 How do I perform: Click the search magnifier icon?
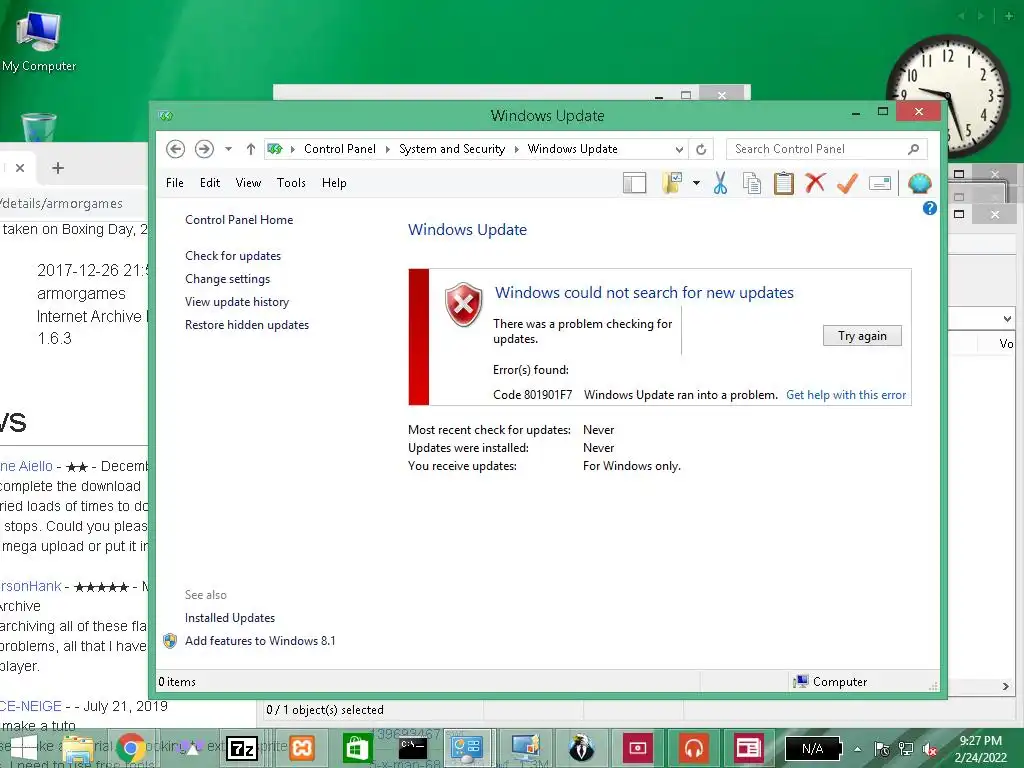coord(914,149)
